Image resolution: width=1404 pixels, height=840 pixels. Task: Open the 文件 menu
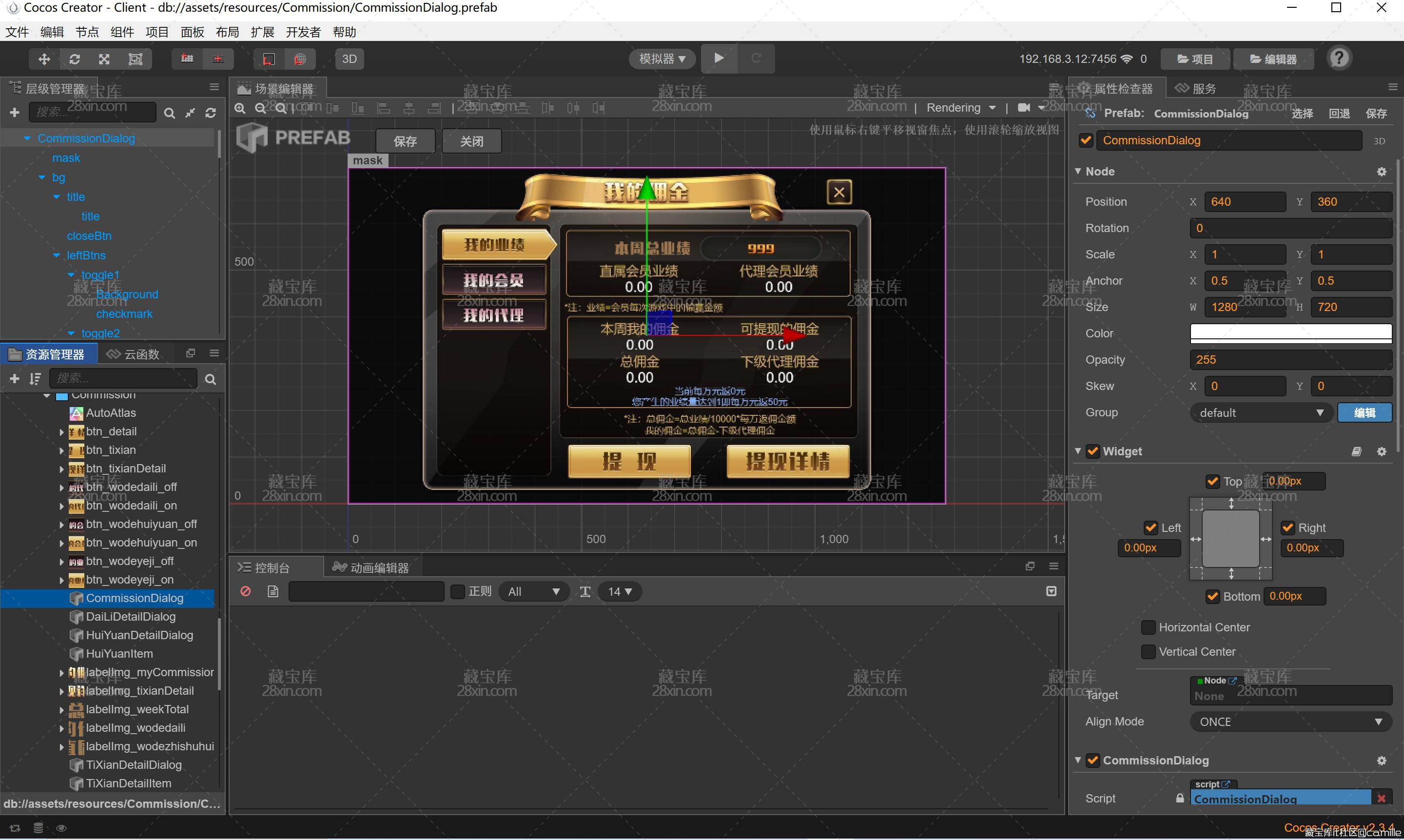click(18, 32)
